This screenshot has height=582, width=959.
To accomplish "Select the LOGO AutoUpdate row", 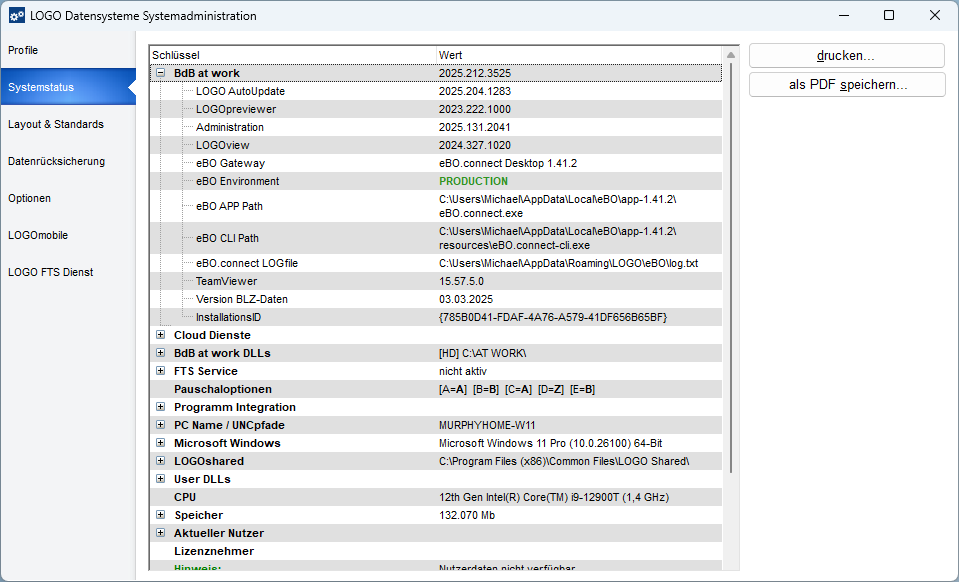I will pyautogui.click(x=435, y=91).
